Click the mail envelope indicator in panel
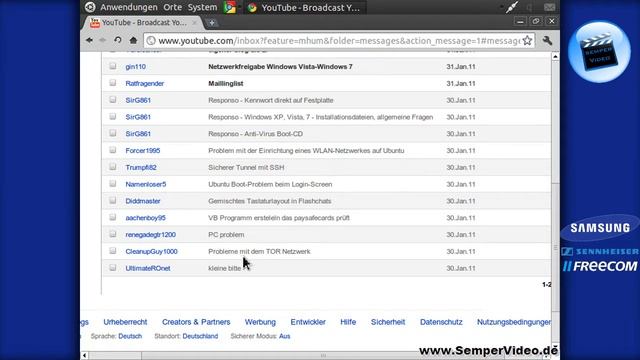Viewport: 640px width, 360px height. 549,7
